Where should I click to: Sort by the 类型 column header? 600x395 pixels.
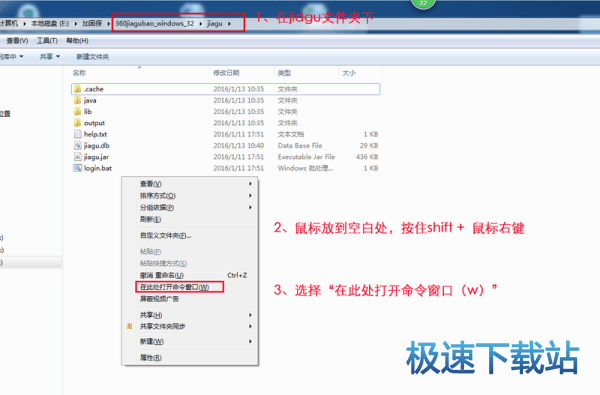pyautogui.click(x=284, y=73)
